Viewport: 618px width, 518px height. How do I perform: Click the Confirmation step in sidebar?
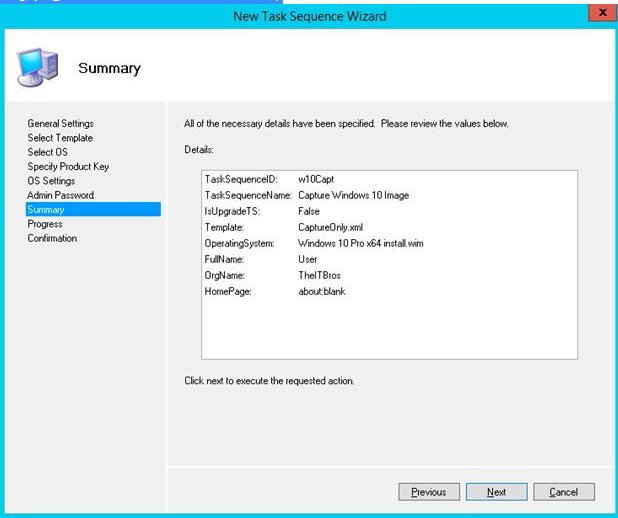(52, 238)
